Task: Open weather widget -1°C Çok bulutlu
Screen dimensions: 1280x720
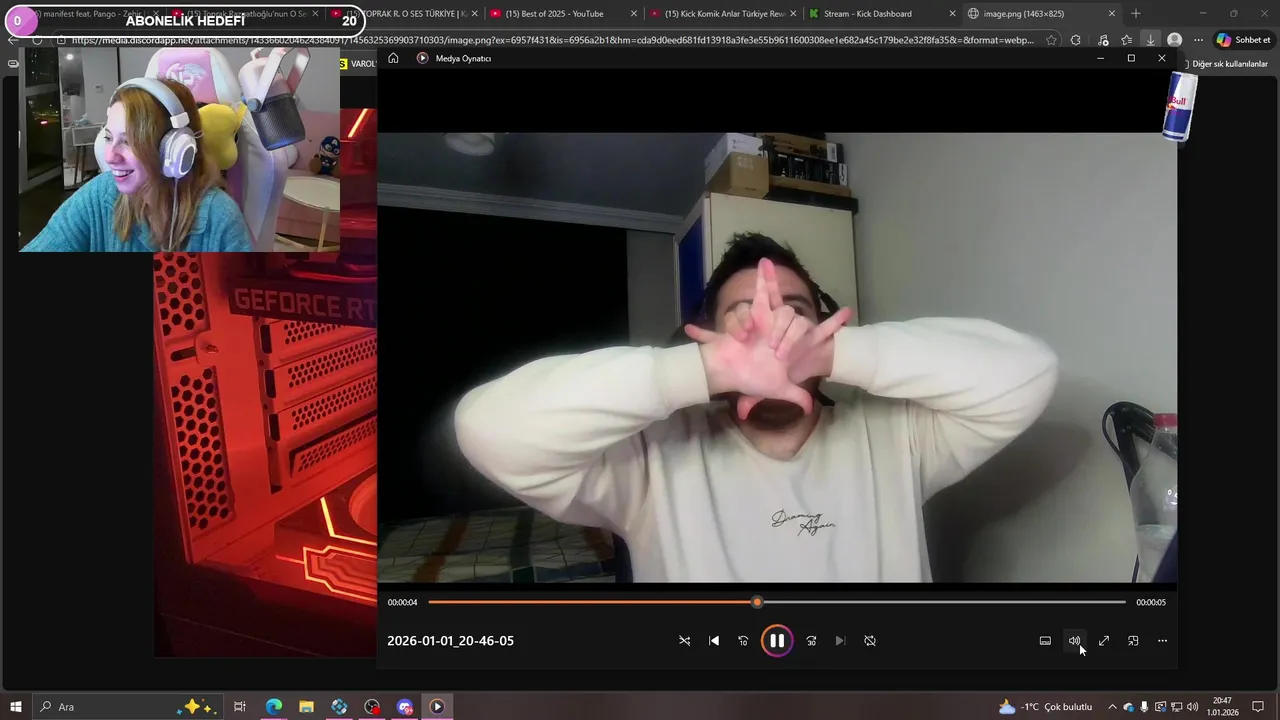Action: [x=1045, y=707]
